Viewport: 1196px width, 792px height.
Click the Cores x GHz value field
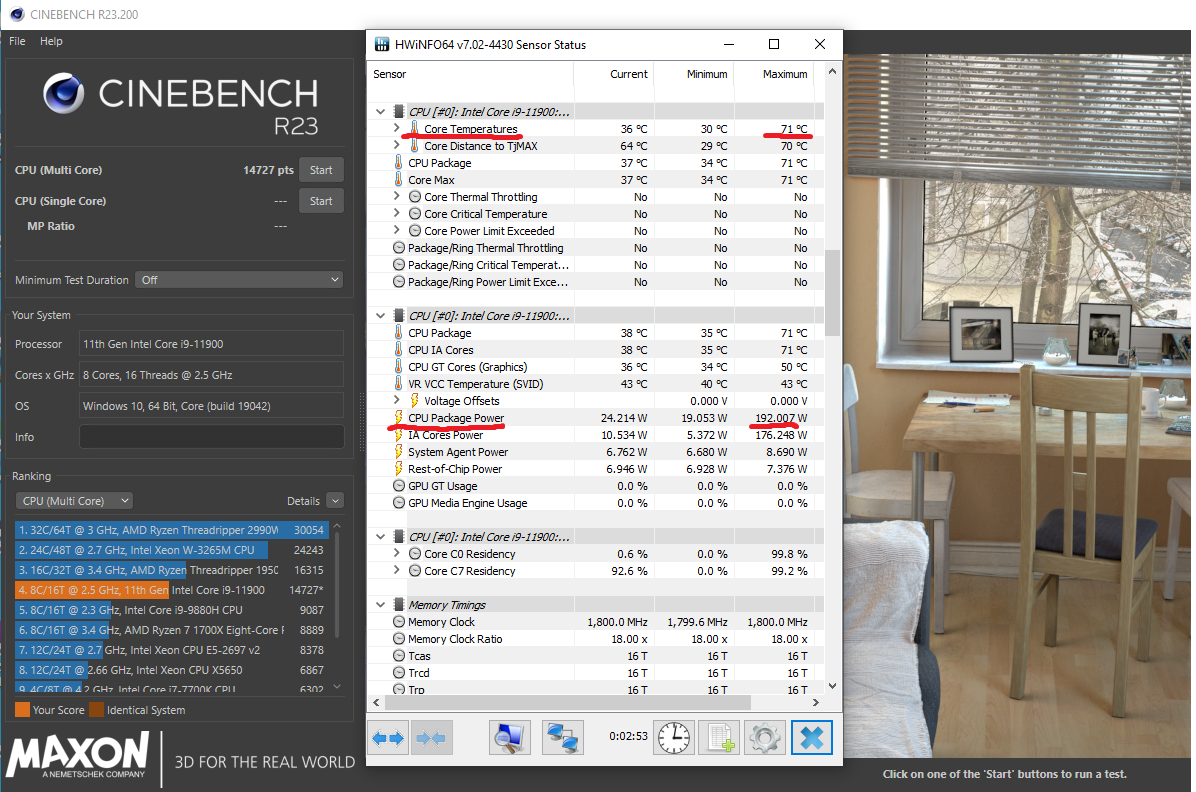(211, 375)
